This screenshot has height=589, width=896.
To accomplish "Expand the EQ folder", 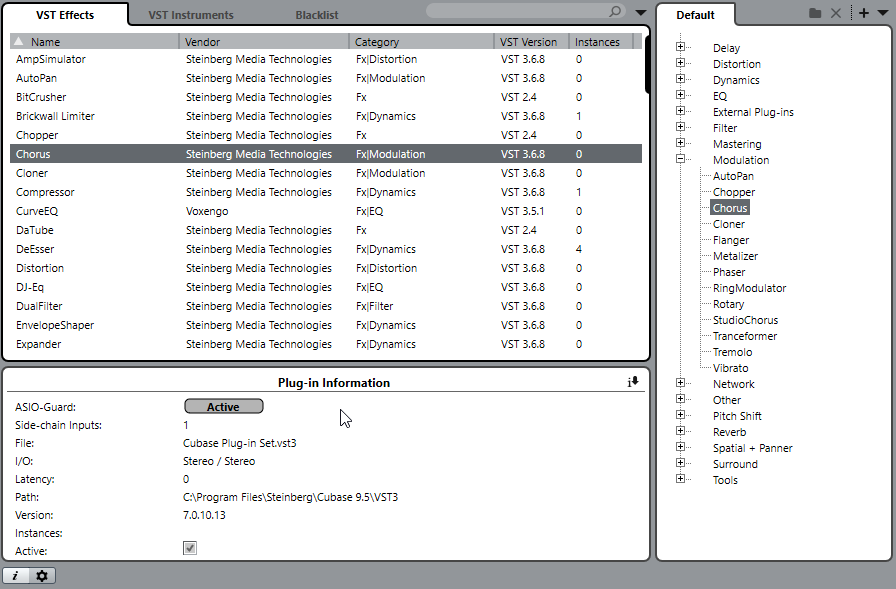I will [680, 95].
